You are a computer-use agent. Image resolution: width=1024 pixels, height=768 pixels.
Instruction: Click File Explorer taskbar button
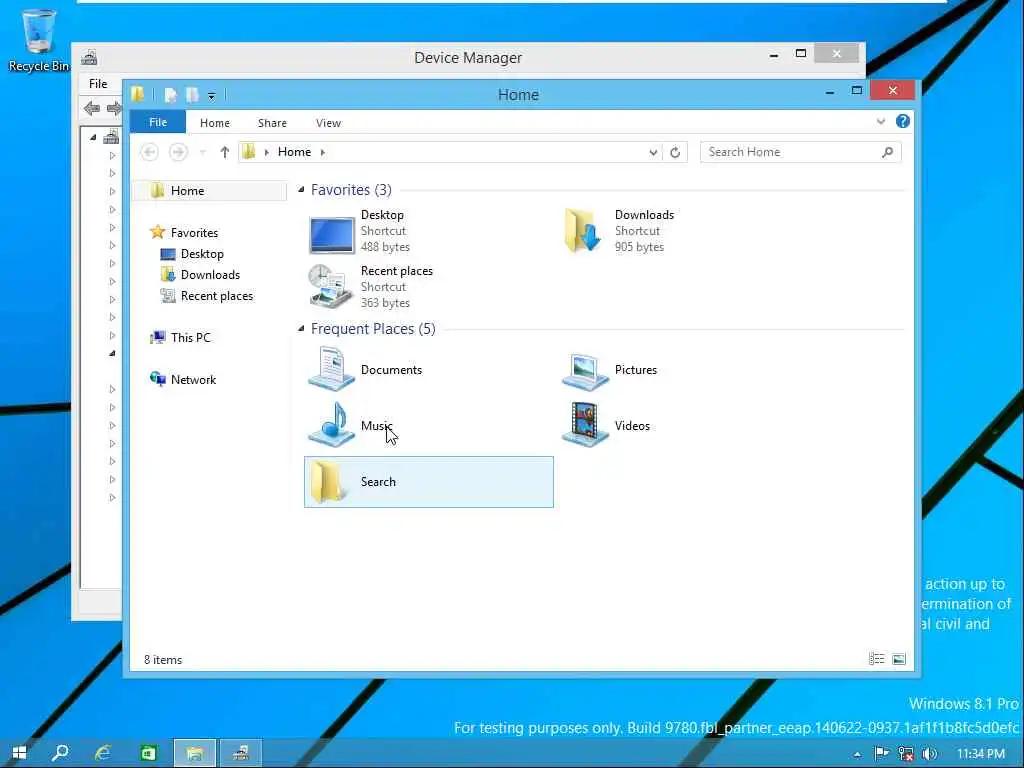195,753
